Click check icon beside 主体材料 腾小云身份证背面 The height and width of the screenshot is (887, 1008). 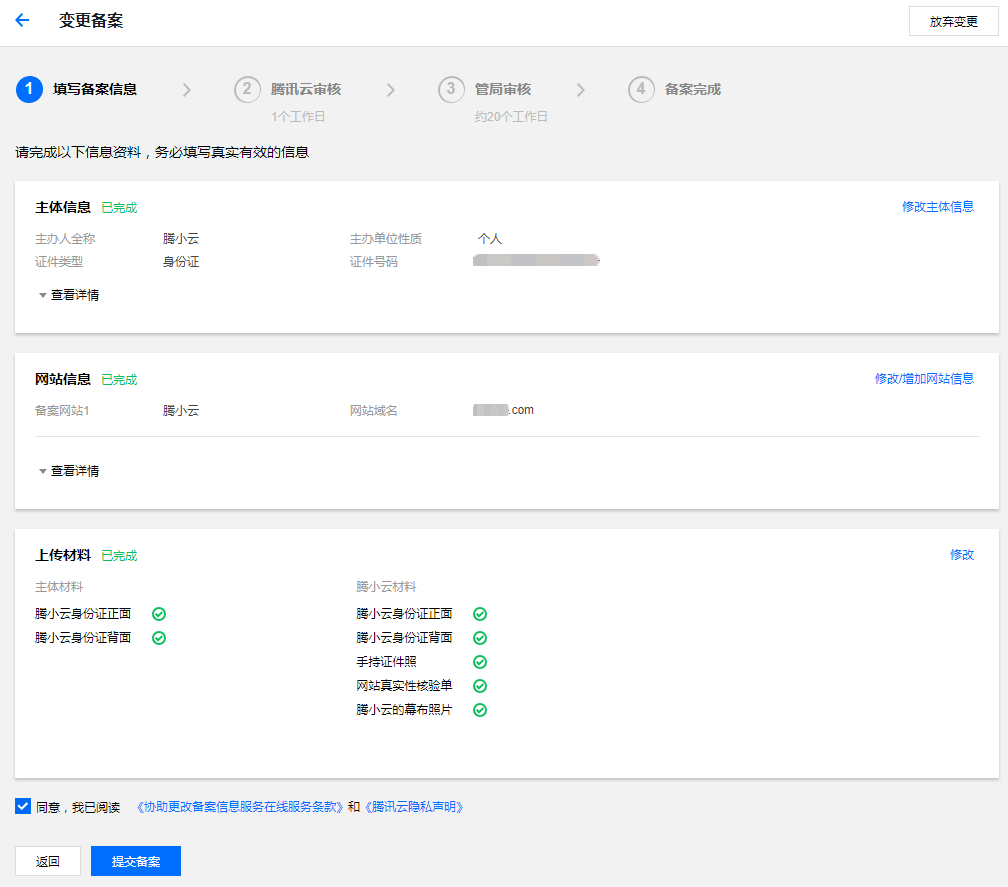159,638
